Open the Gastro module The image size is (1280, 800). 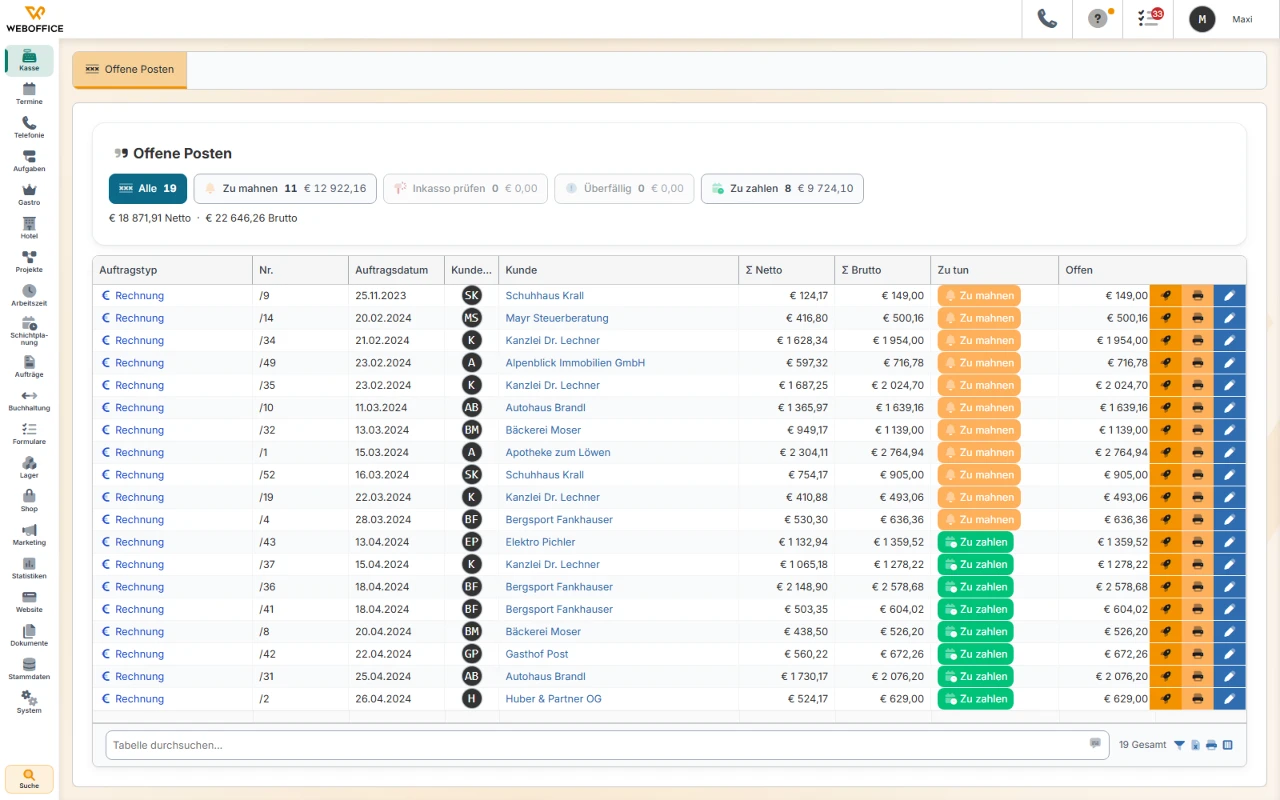coord(29,195)
